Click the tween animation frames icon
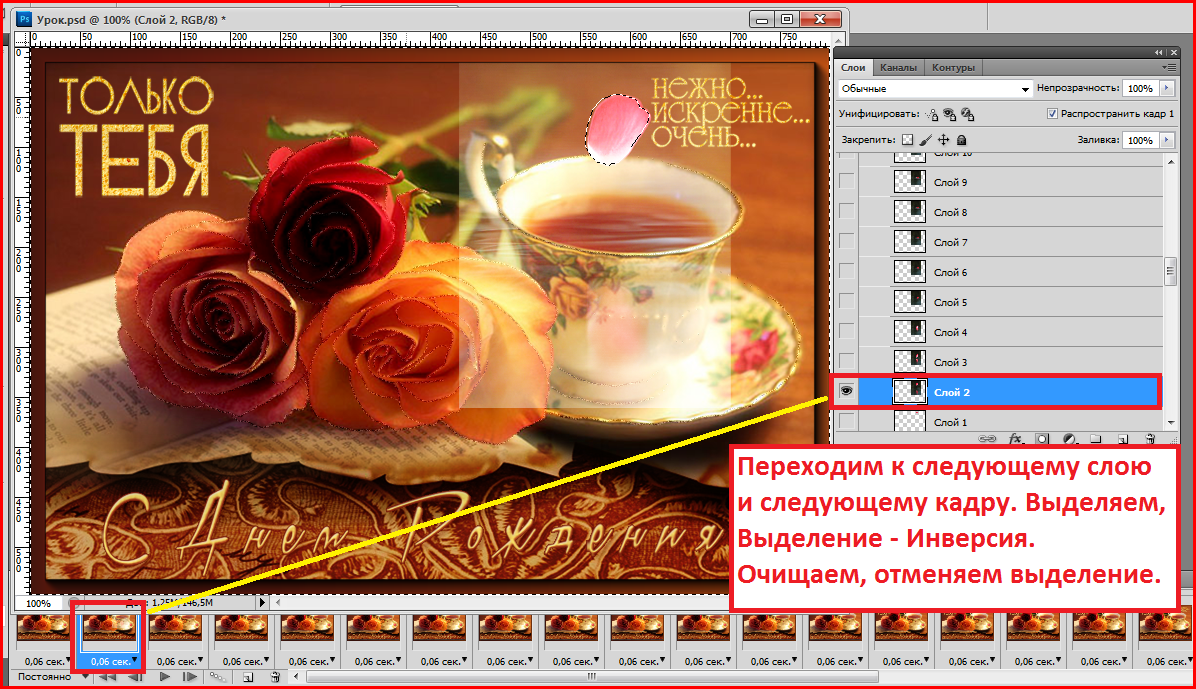The image size is (1196, 689). [x=218, y=677]
